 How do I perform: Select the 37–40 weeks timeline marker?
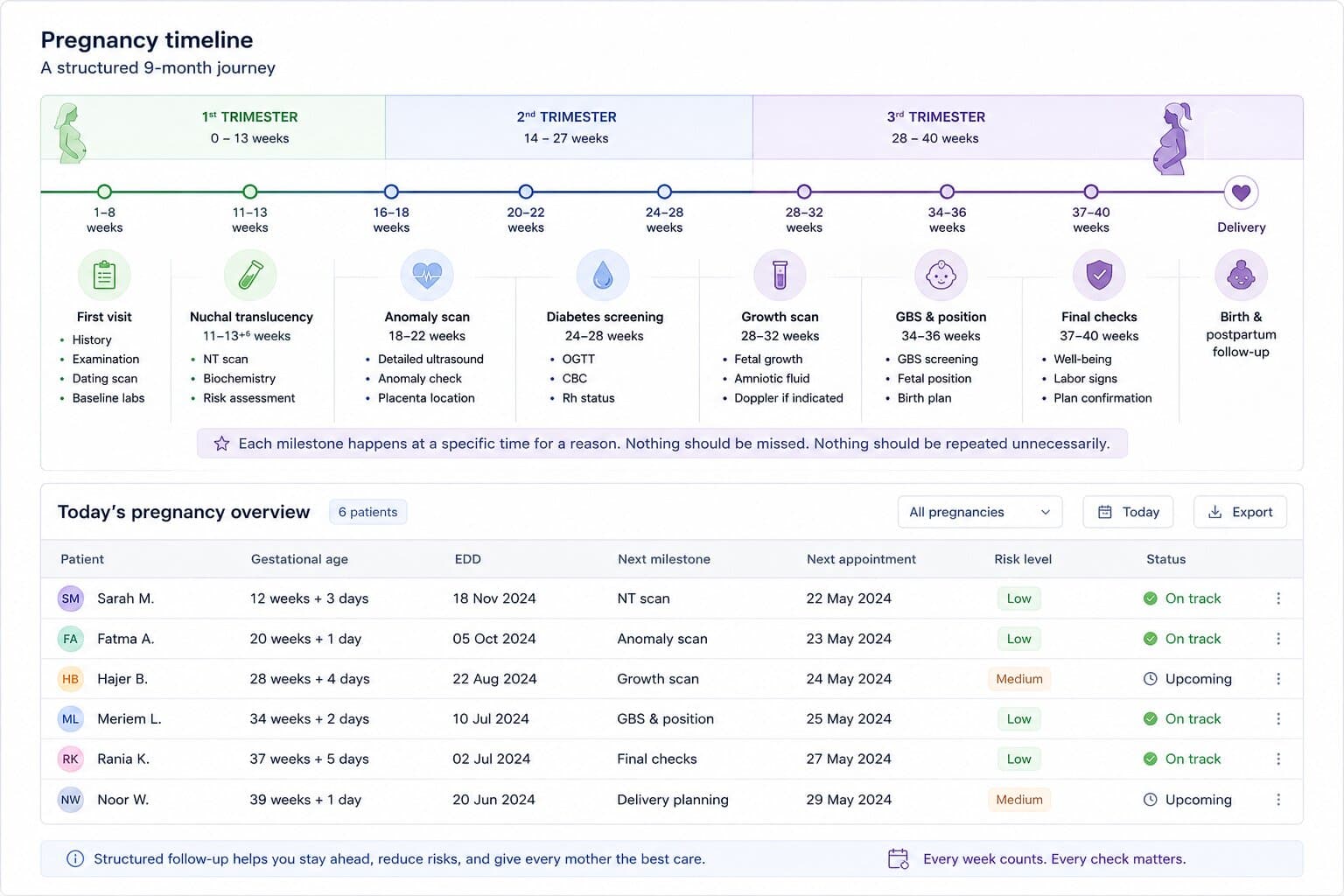pyautogui.click(x=1091, y=192)
